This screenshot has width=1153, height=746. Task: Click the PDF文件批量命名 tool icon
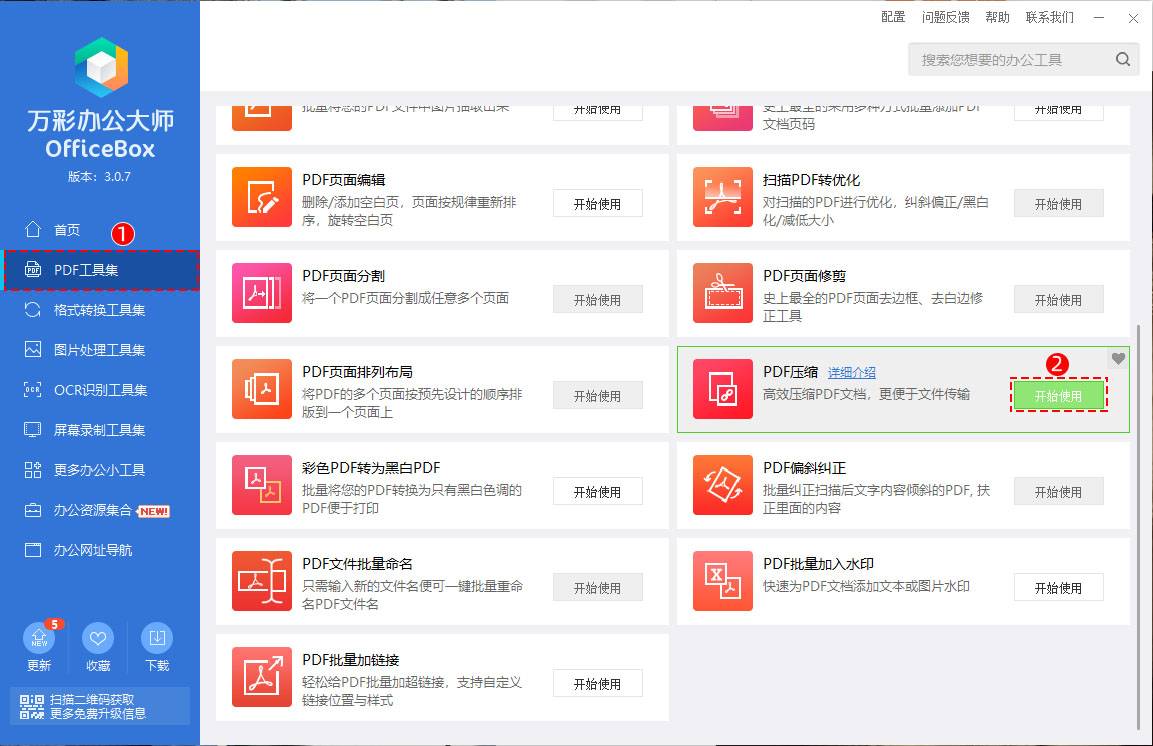(262, 581)
